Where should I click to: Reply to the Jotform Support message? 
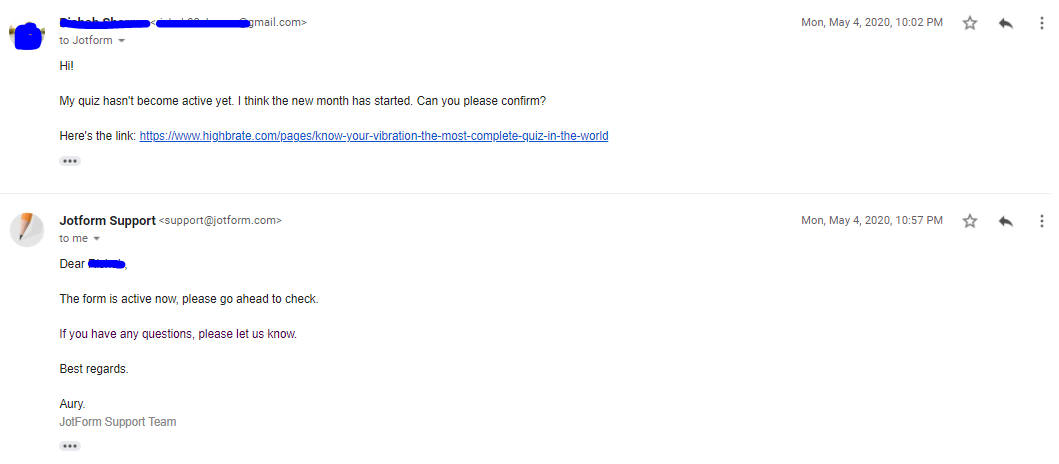coord(1006,221)
